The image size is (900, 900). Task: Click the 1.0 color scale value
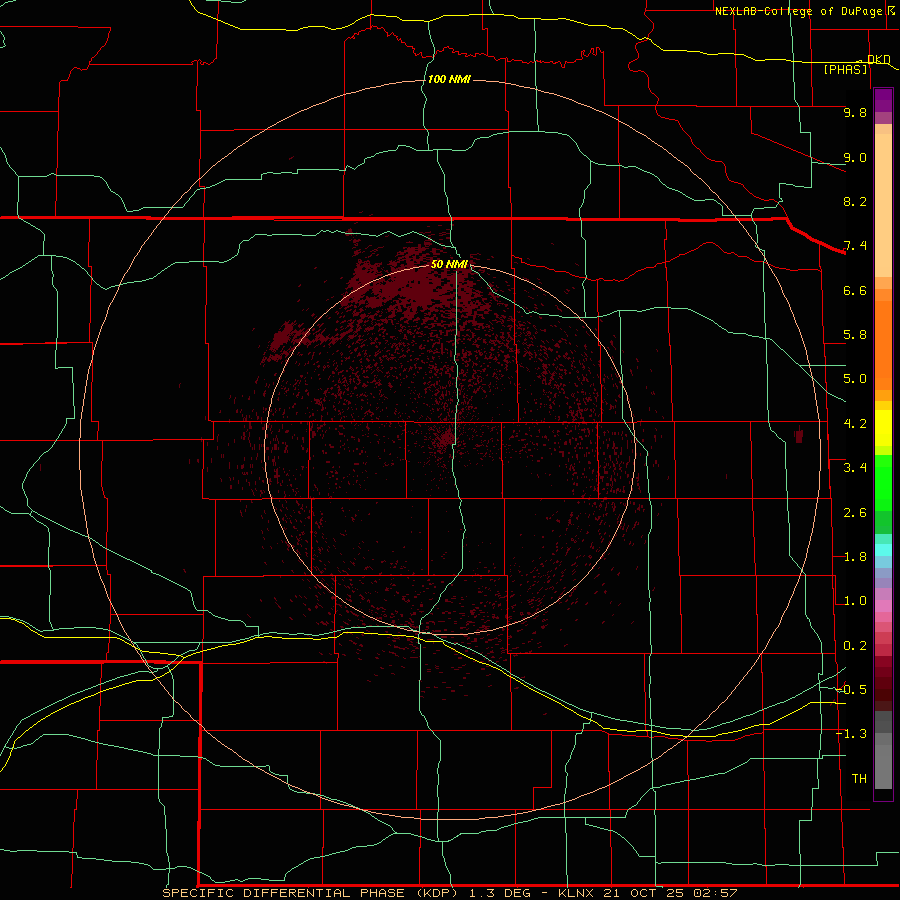855,601
